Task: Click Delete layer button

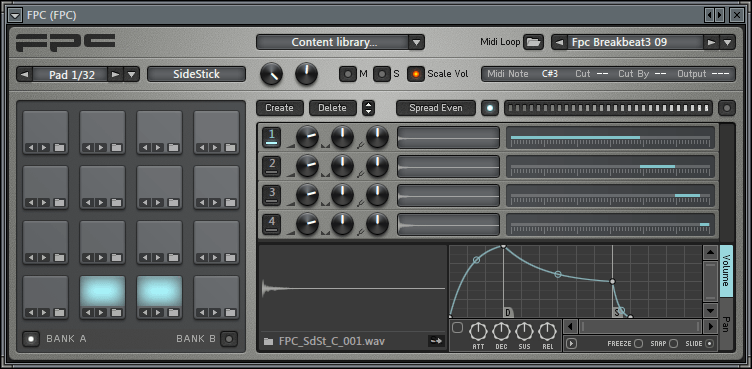Action: coord(332,108)
